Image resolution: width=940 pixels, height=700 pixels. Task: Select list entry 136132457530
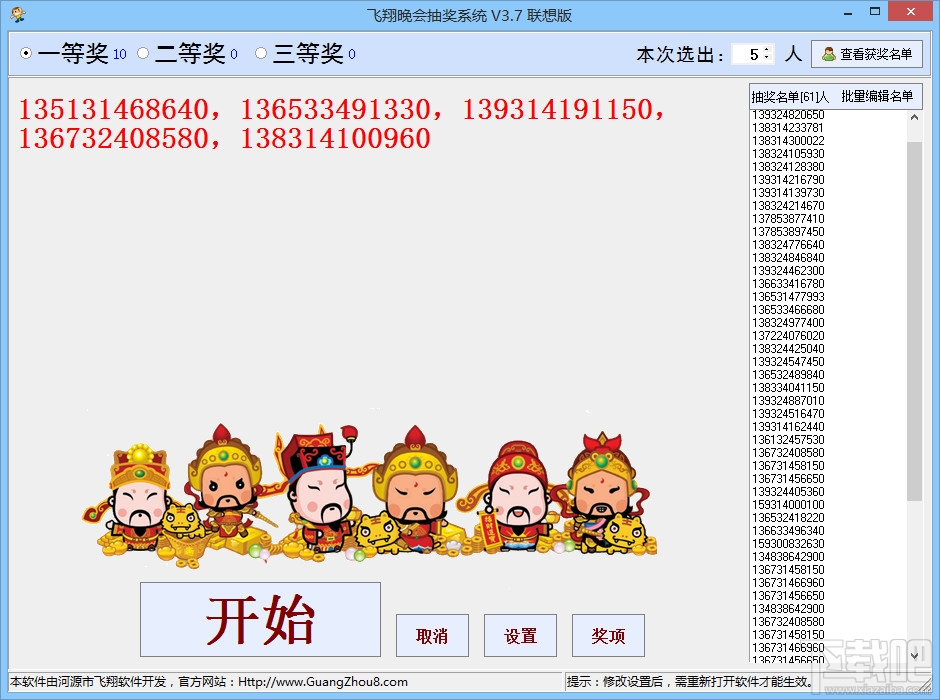point(788,439)
